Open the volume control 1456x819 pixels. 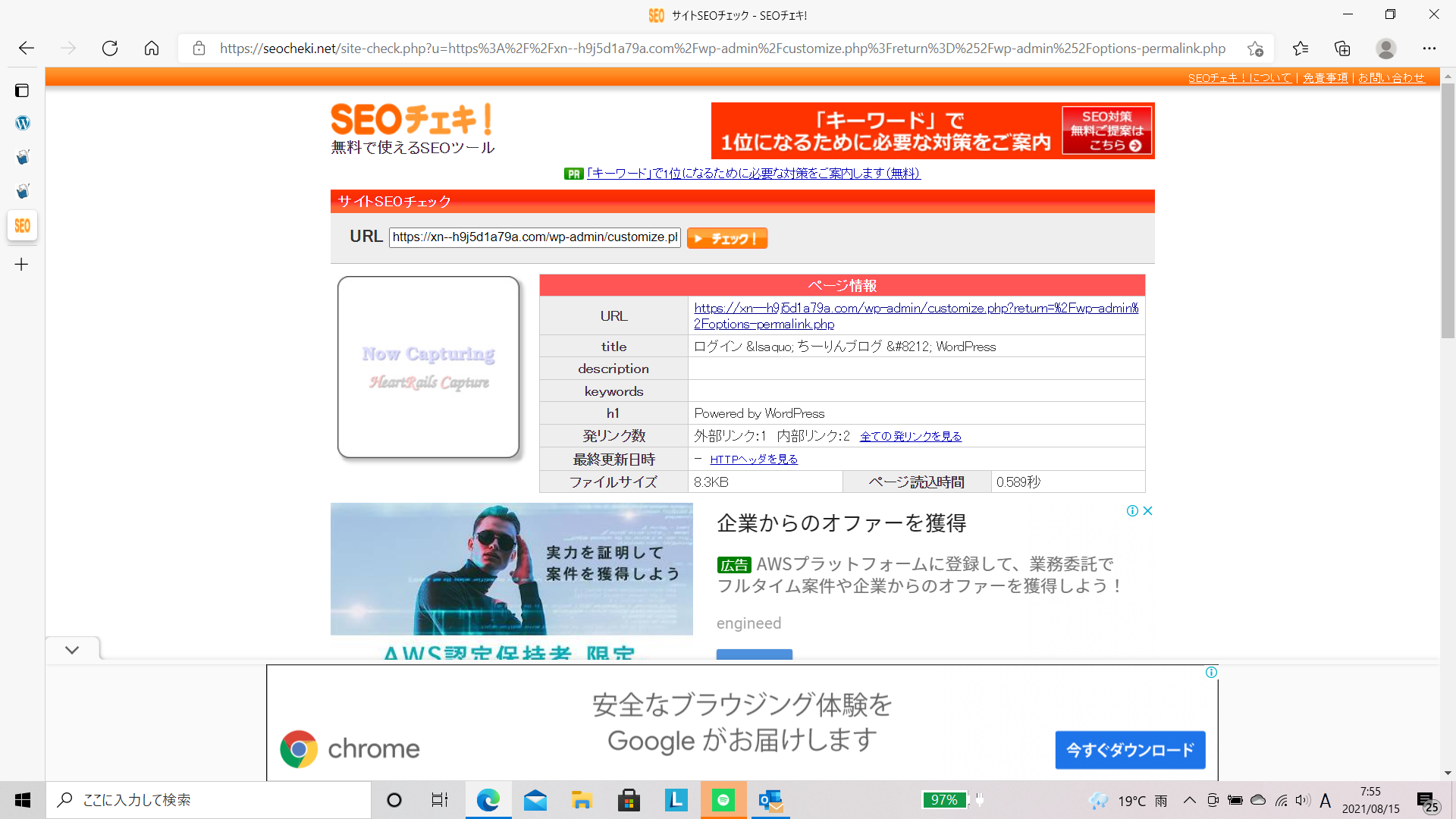[x=1303, y=800]
